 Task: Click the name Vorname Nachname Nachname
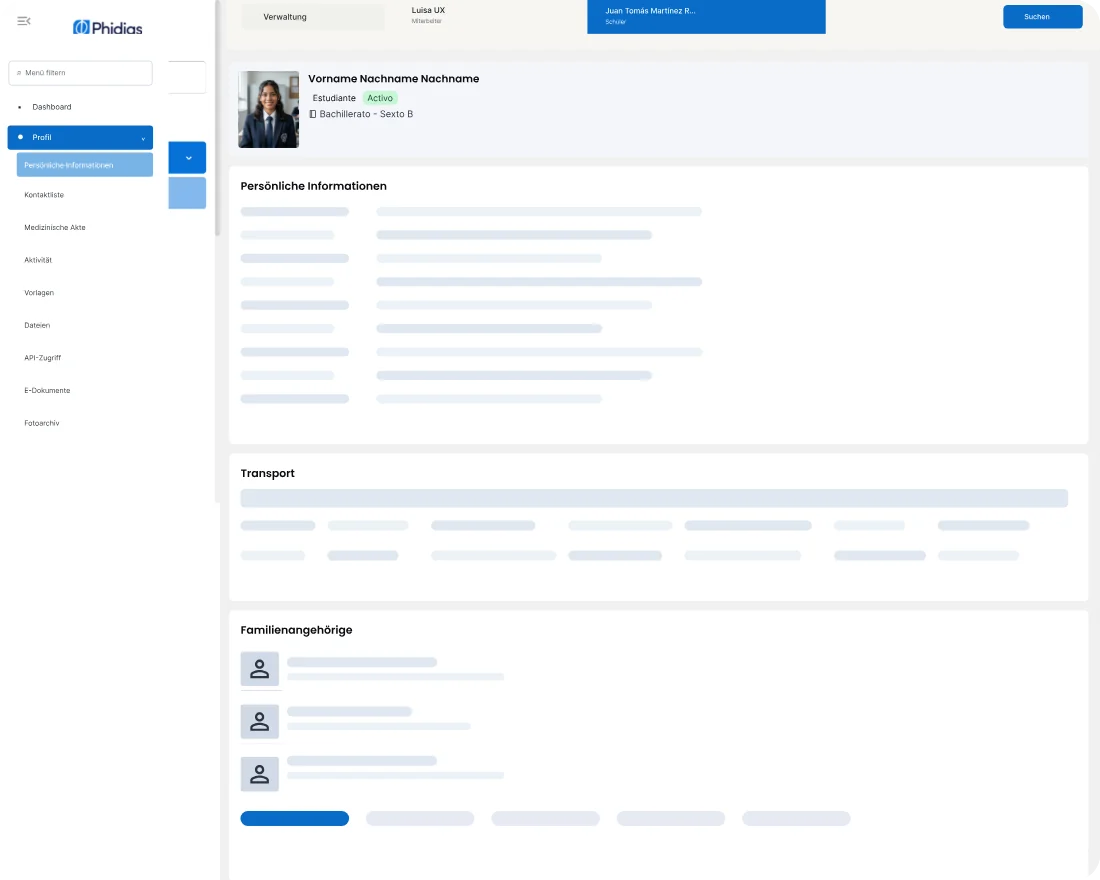(394, 79)
